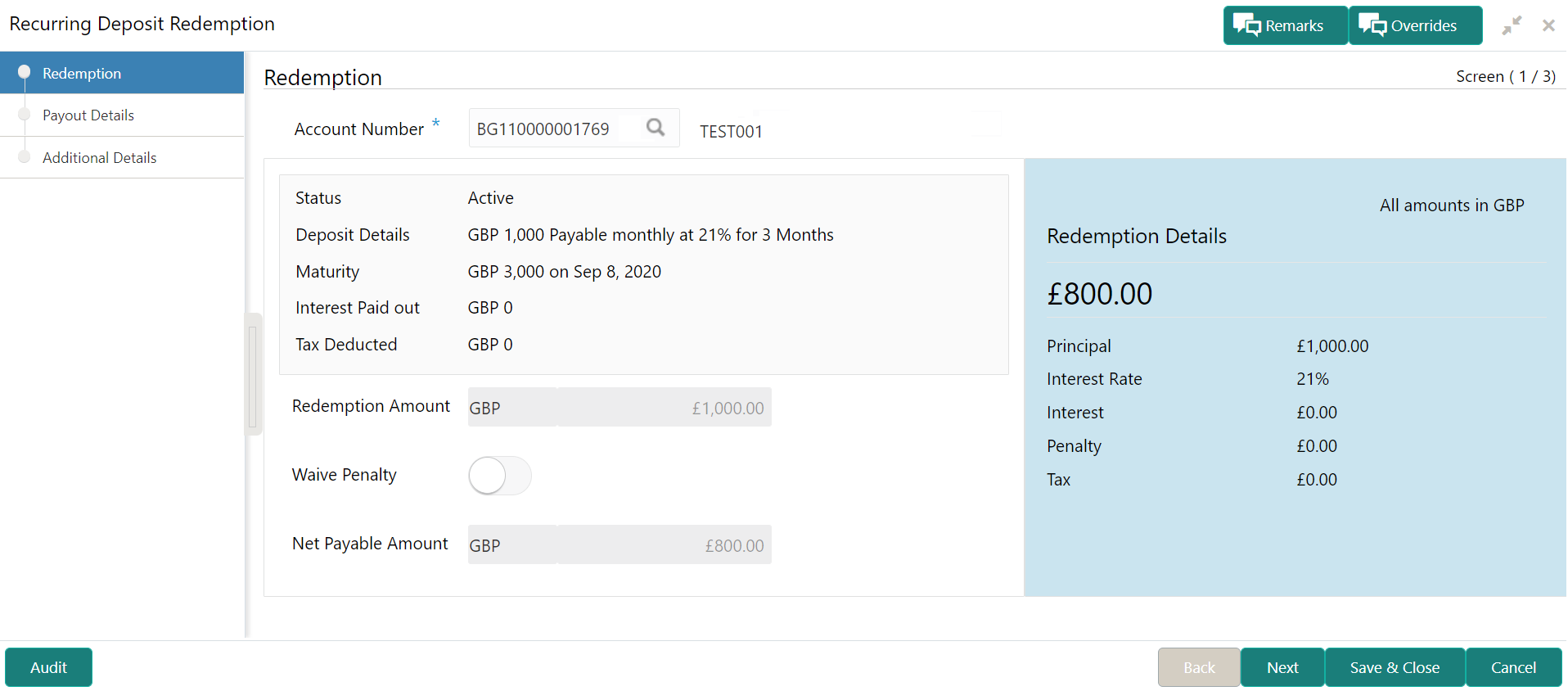The height and width of the screenshot is (691, 1568).
Task: Enable the Waive Penalty switch
Action: coord(499,476)
